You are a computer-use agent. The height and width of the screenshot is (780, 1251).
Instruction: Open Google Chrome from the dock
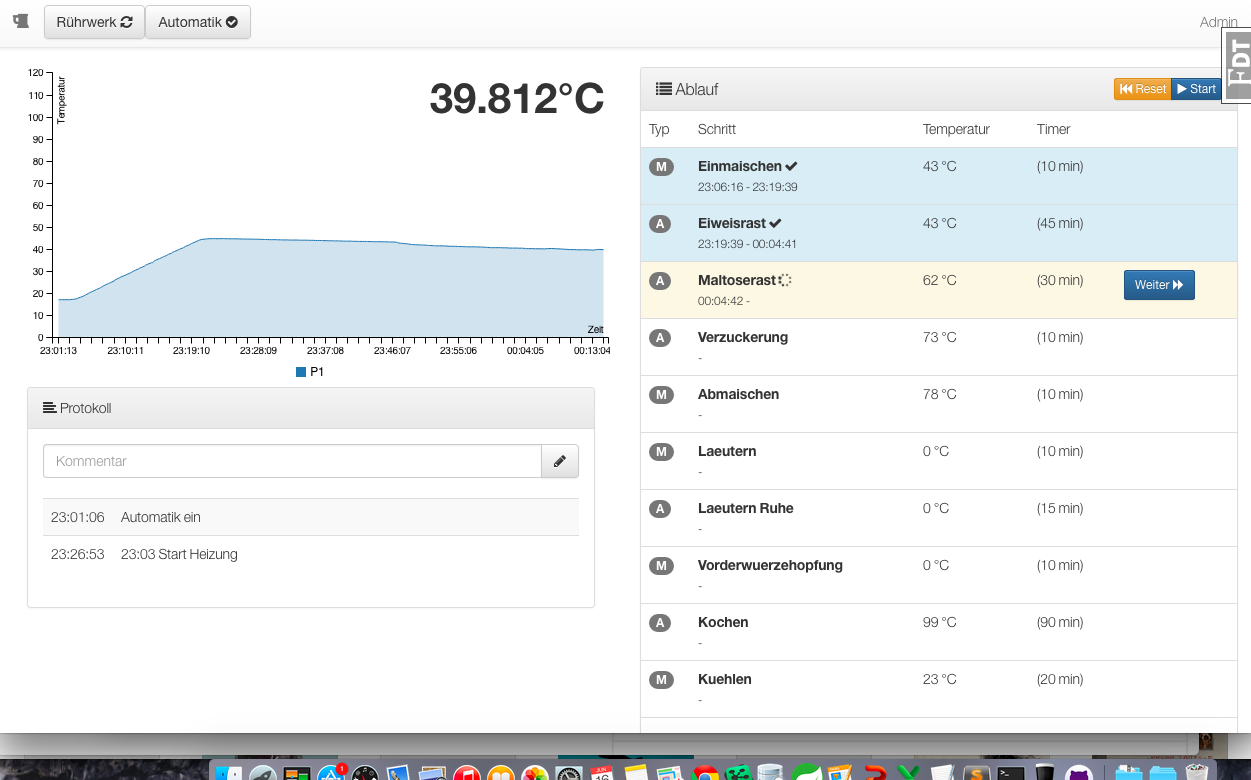coord(705,773)
